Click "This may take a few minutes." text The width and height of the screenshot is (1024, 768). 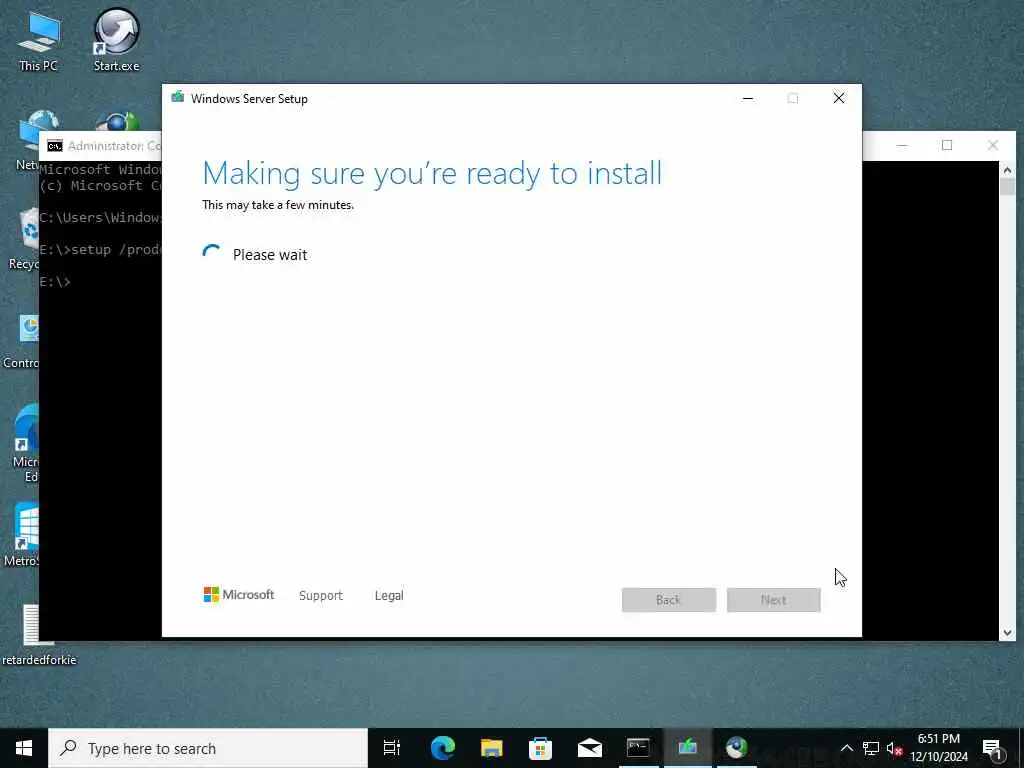(x=278, y=204)
